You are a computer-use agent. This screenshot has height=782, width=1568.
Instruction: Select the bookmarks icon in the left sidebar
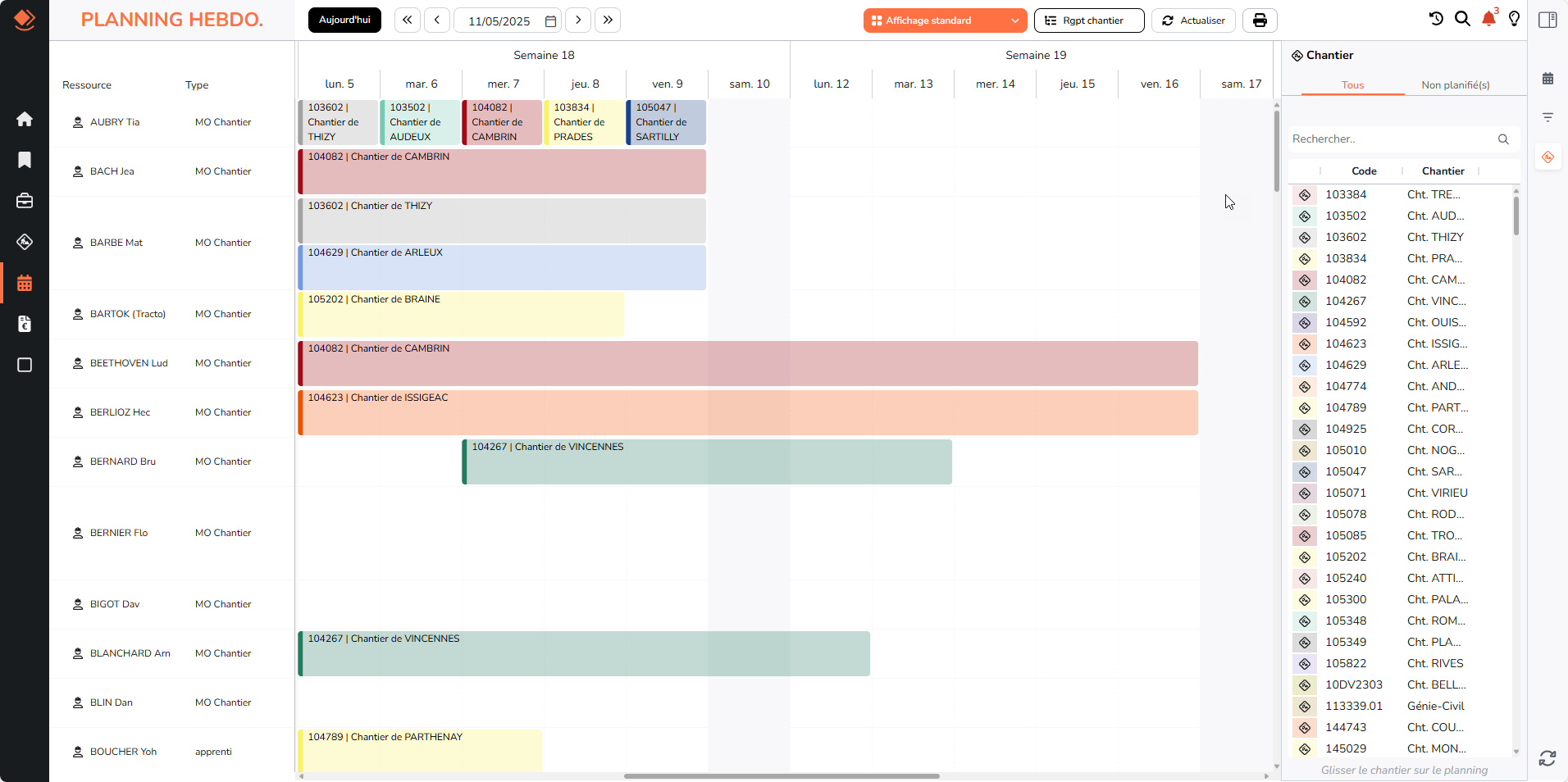(25, 160)
